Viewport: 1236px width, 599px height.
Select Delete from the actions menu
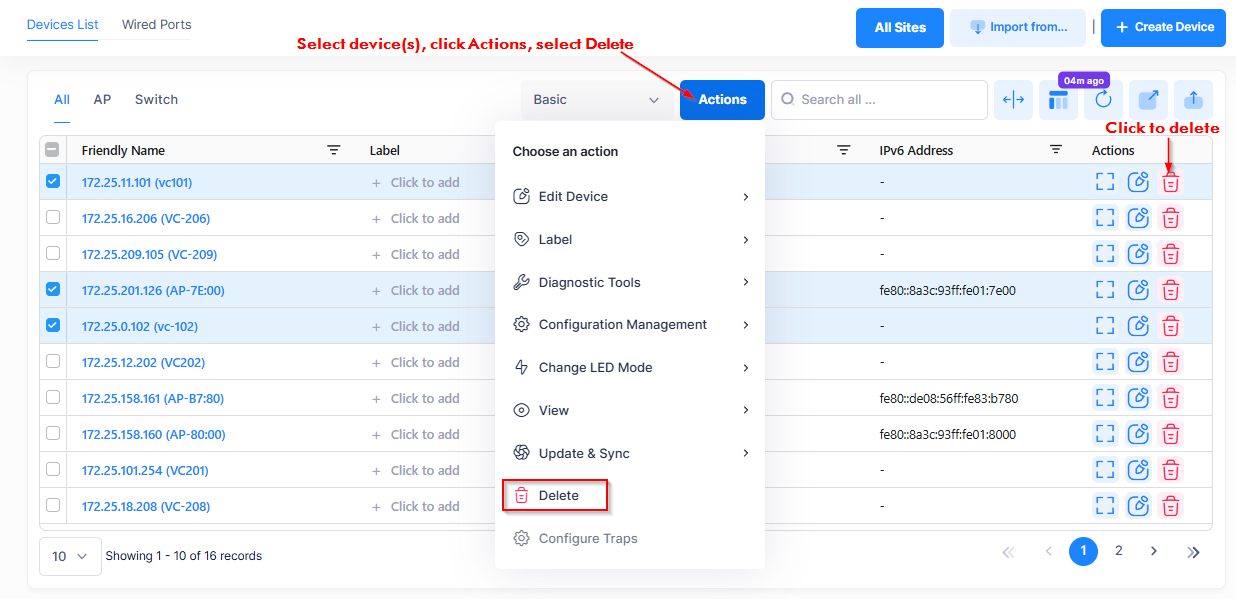coord(556,495)
